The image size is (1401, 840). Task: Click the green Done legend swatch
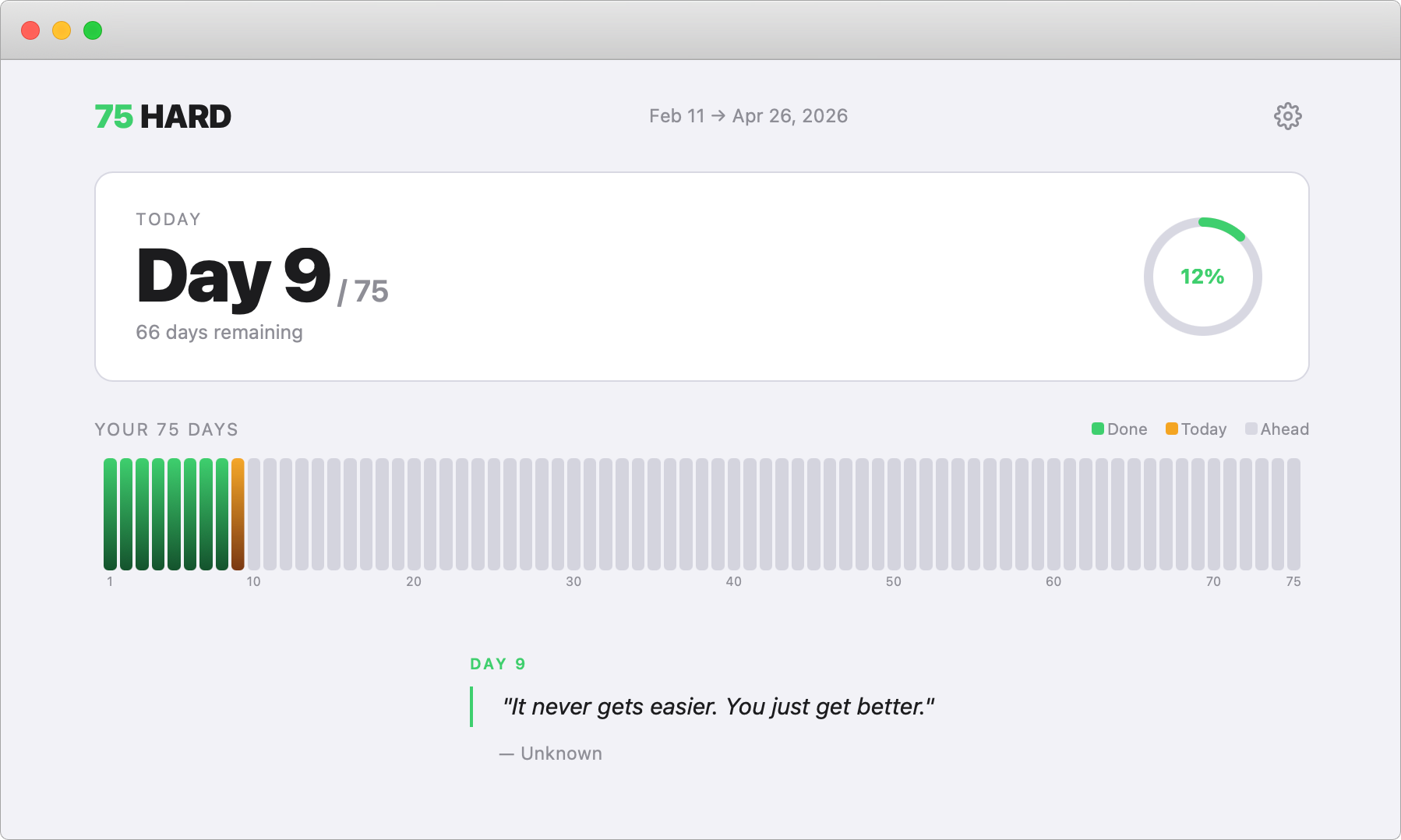click(1097, 429)
